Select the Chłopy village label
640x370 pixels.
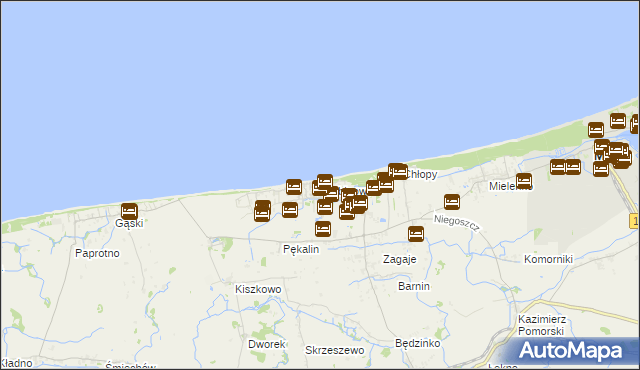tap(422, 174)
